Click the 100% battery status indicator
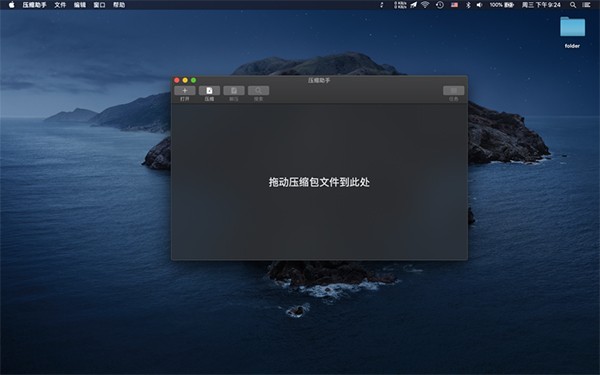Viewport: 600px width, 375px height. (x=502, y=5)
